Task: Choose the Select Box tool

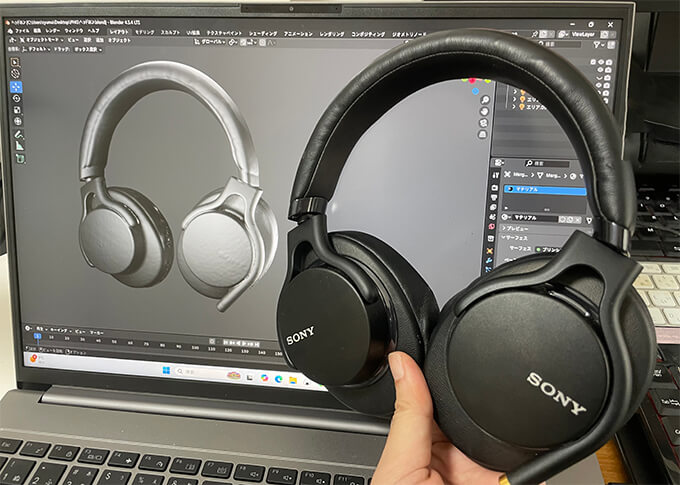Action: pyautogui.click(x=16, y=61)
